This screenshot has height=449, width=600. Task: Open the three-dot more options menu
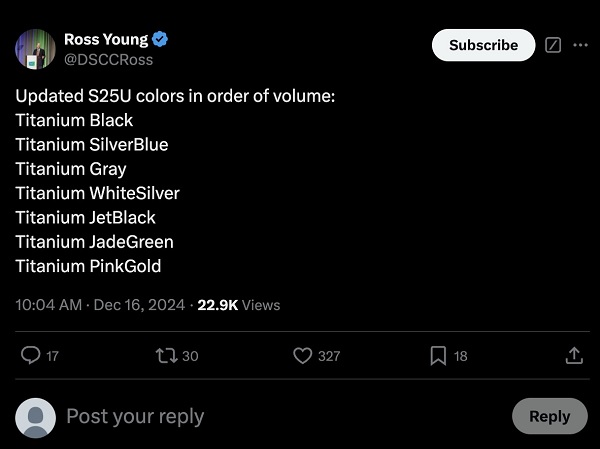(581, 45)
